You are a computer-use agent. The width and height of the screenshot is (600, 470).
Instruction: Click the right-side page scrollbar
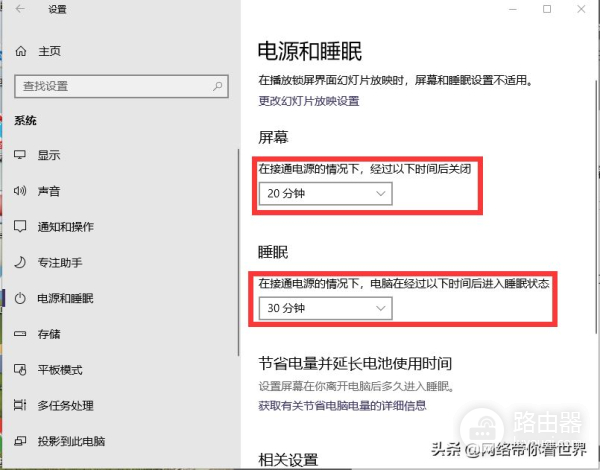[x=597, y=207]
